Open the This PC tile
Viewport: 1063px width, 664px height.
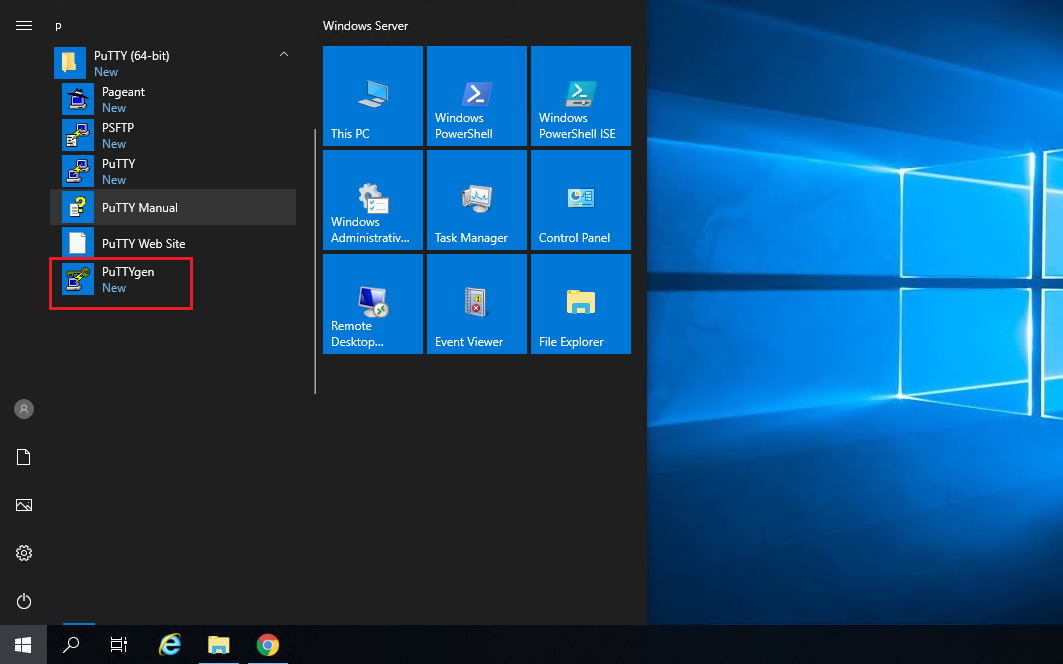tap(373, 96)
